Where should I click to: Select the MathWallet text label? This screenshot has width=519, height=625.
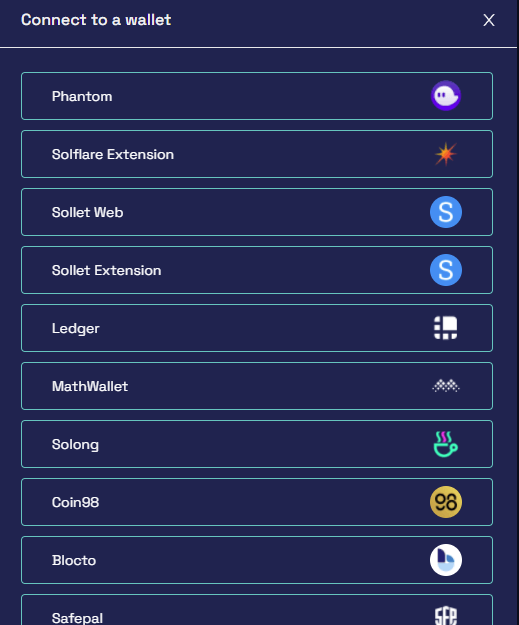pos(90,386)
